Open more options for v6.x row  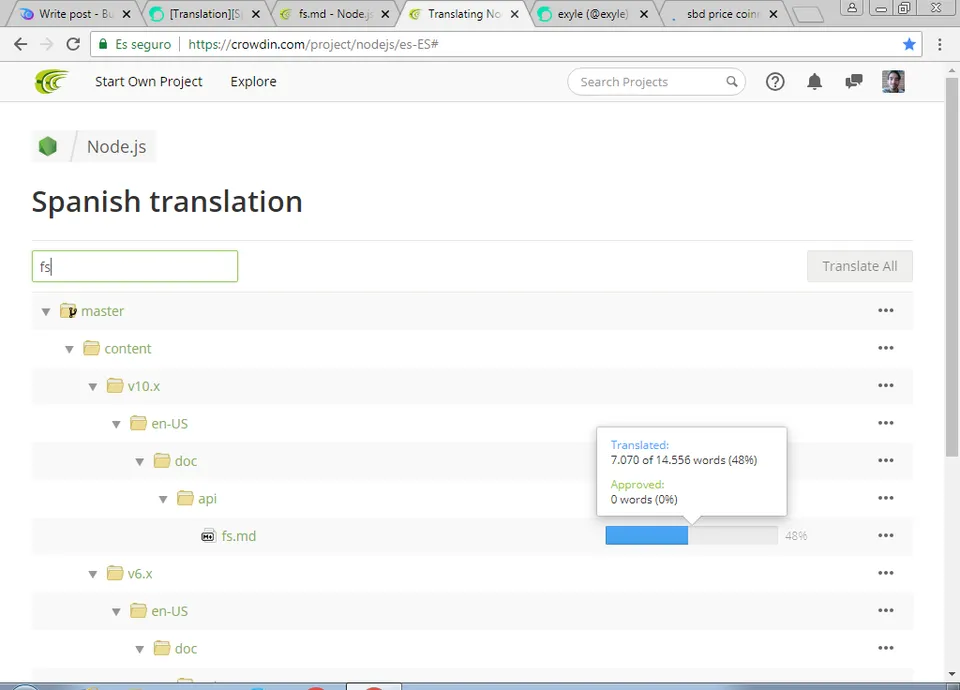[x=886, y=573]
